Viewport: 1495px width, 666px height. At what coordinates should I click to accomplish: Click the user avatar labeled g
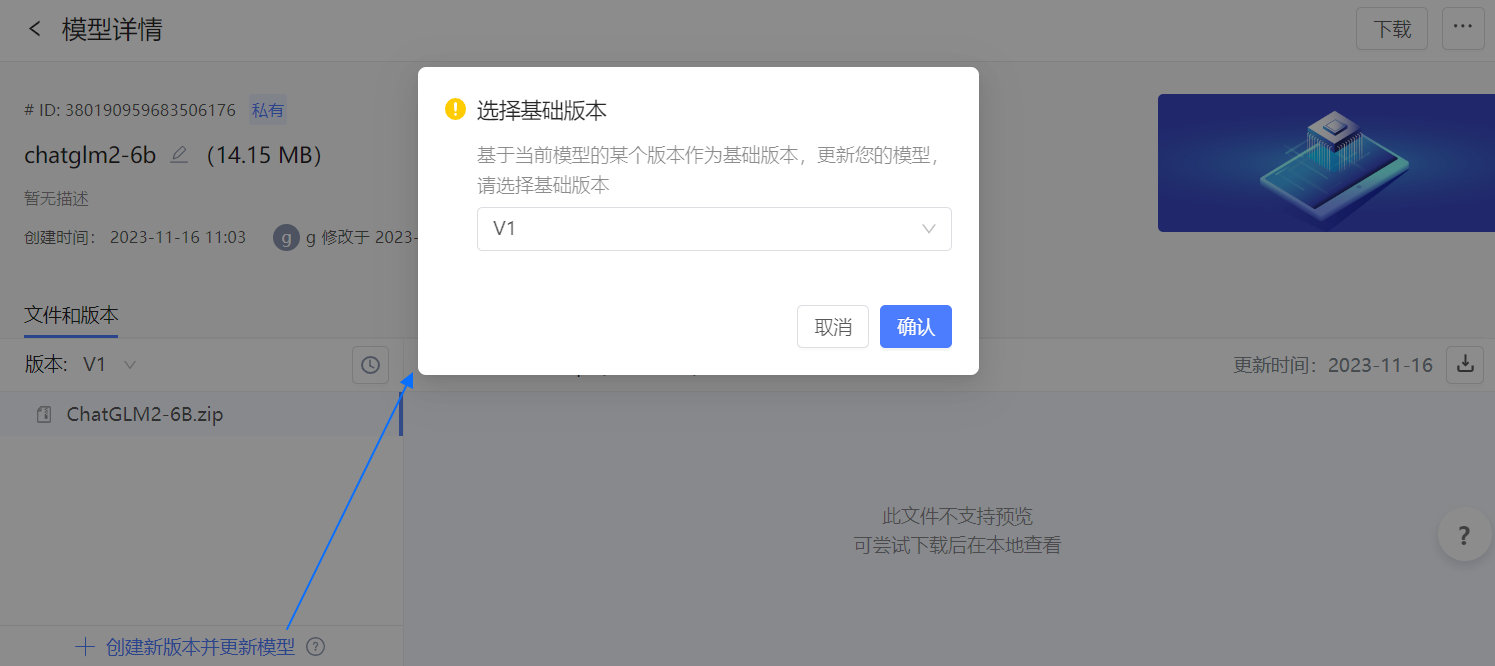[286, 237]
